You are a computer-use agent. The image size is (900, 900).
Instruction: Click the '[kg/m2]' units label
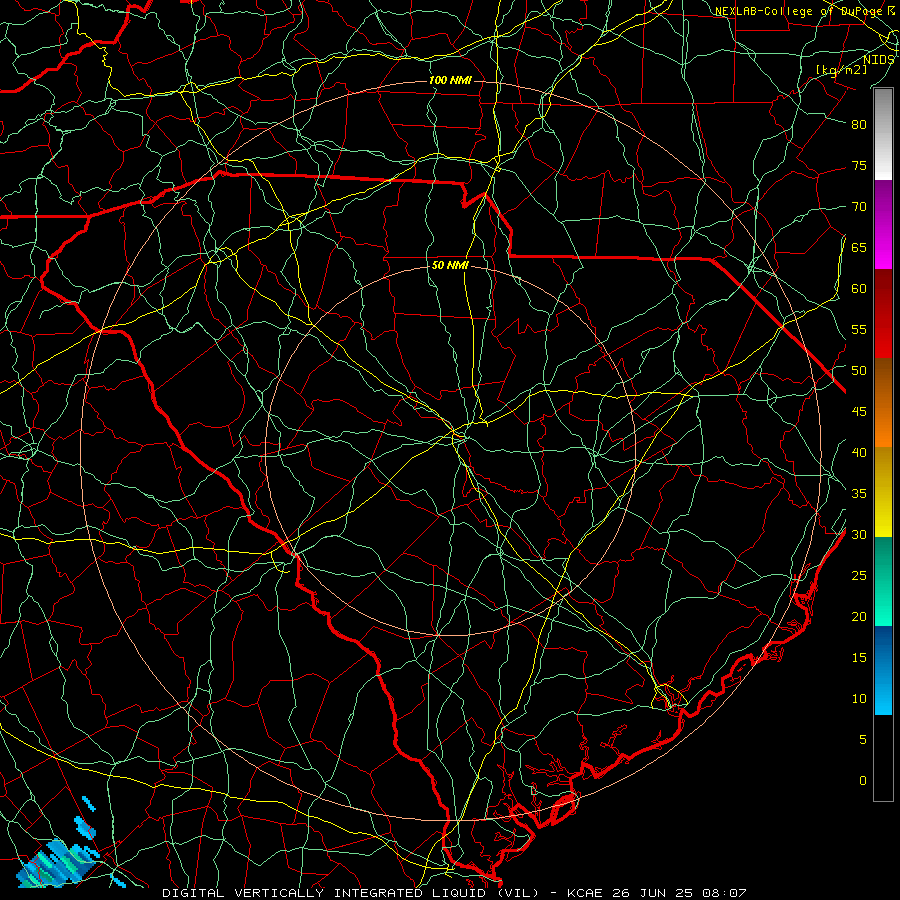click(x=841, y=69)
